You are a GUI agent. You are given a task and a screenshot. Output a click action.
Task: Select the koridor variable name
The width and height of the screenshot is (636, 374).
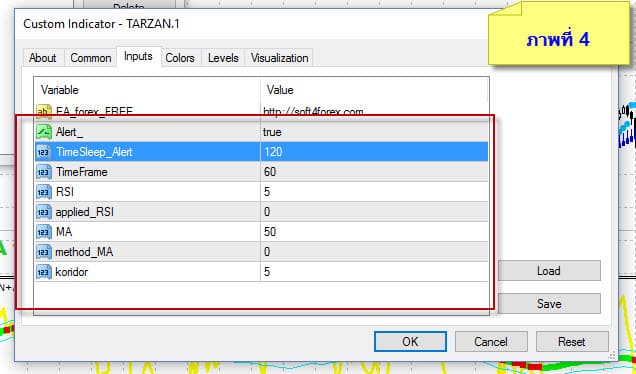(x=72, y=272)
